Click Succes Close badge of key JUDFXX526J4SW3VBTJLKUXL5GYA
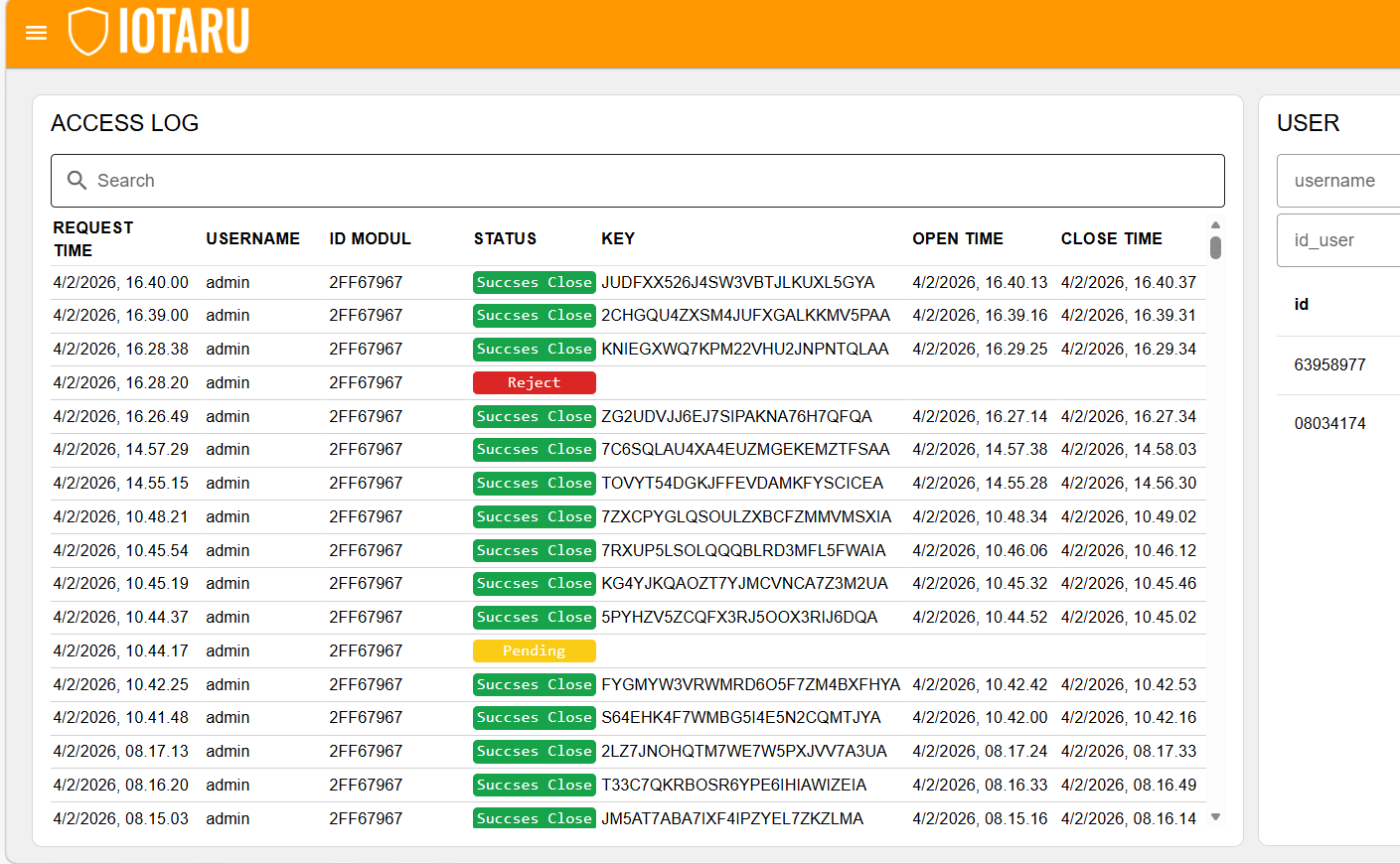This screenshot has height=864, width=1400. click(x=535, y=282)
